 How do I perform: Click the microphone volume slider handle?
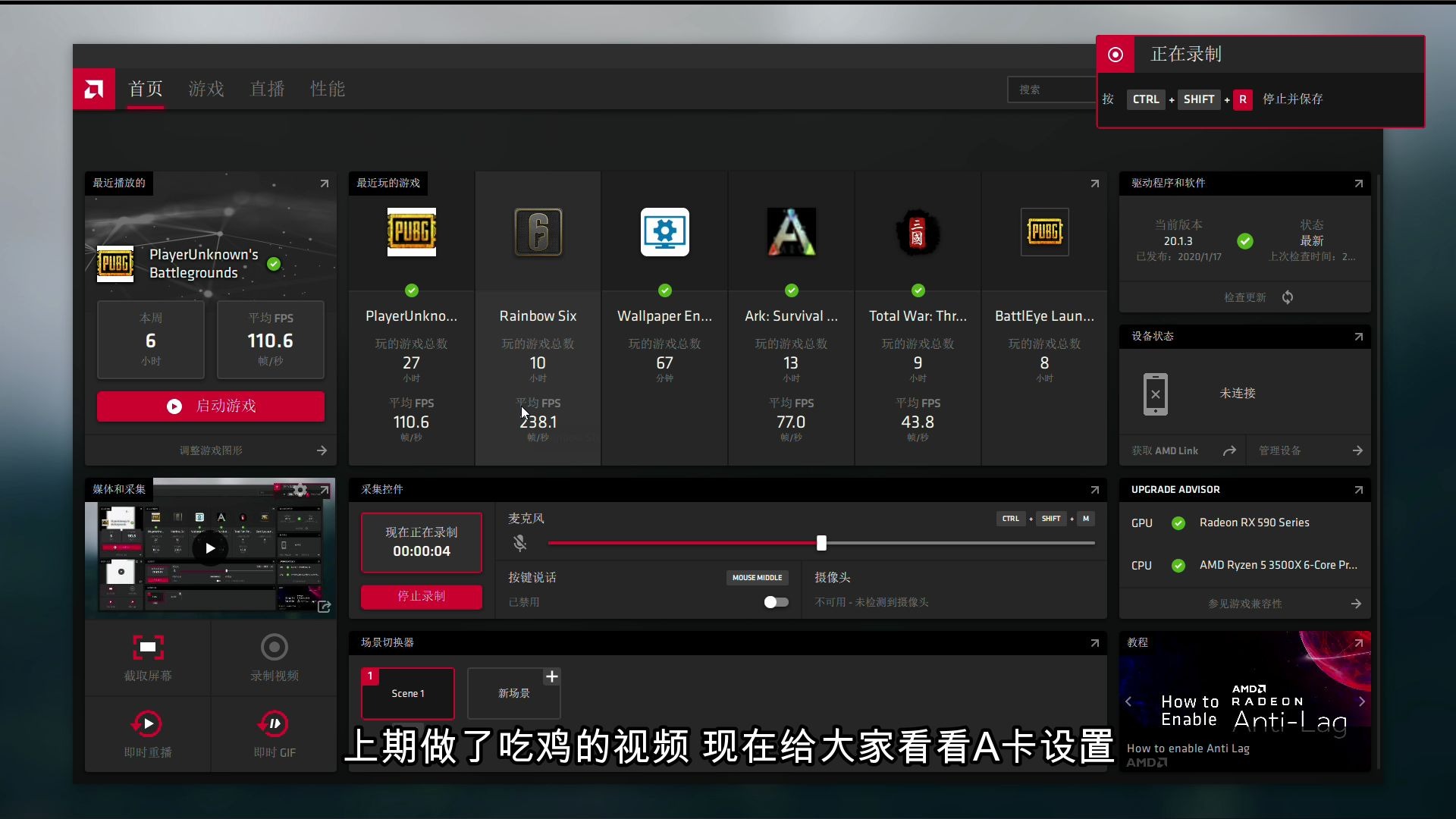click(821, 543)
